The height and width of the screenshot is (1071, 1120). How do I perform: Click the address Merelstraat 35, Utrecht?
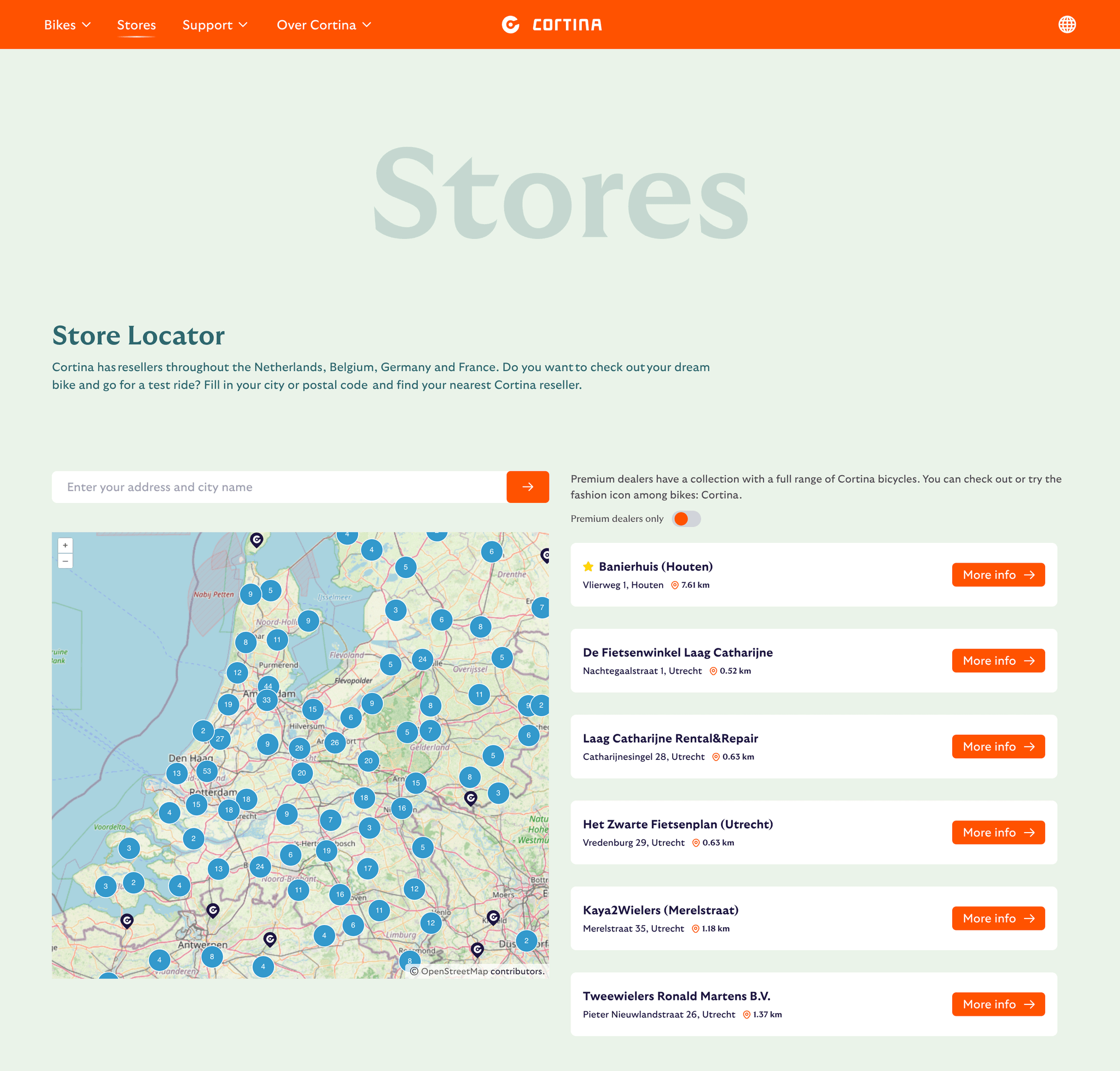pos(633,929)
